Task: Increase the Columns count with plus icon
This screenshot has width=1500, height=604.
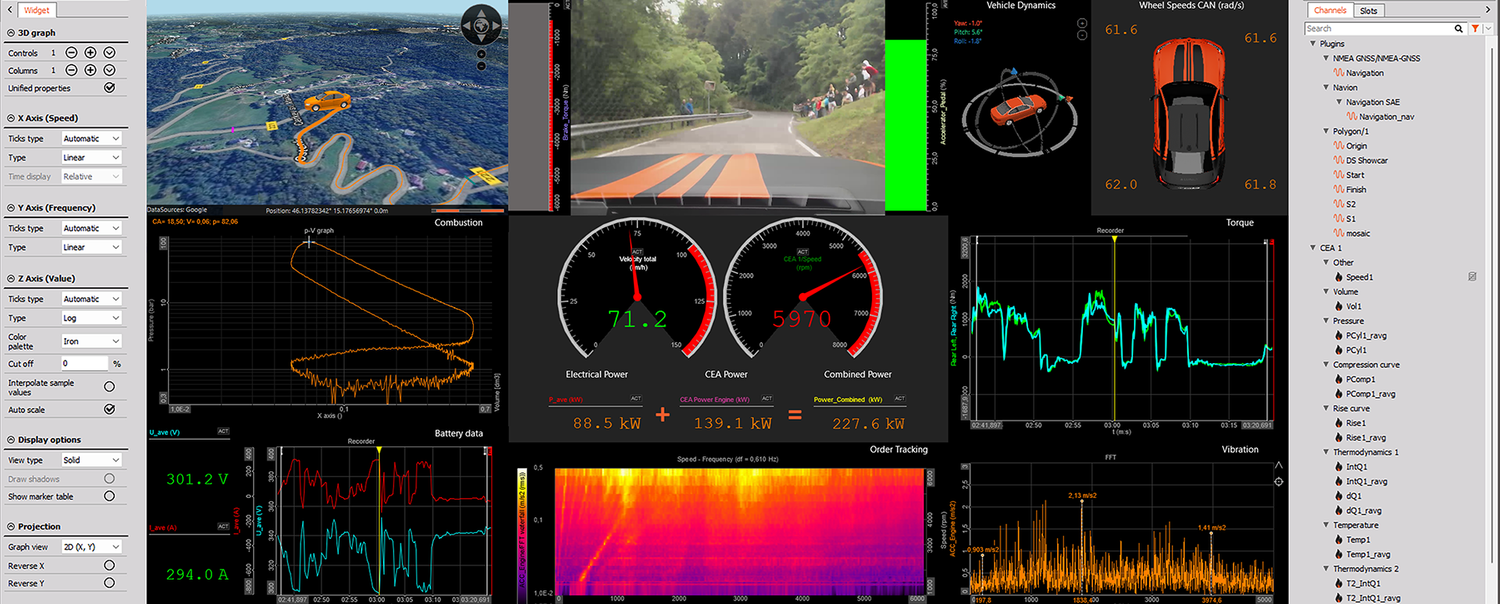Action: (x=90, y=70)
